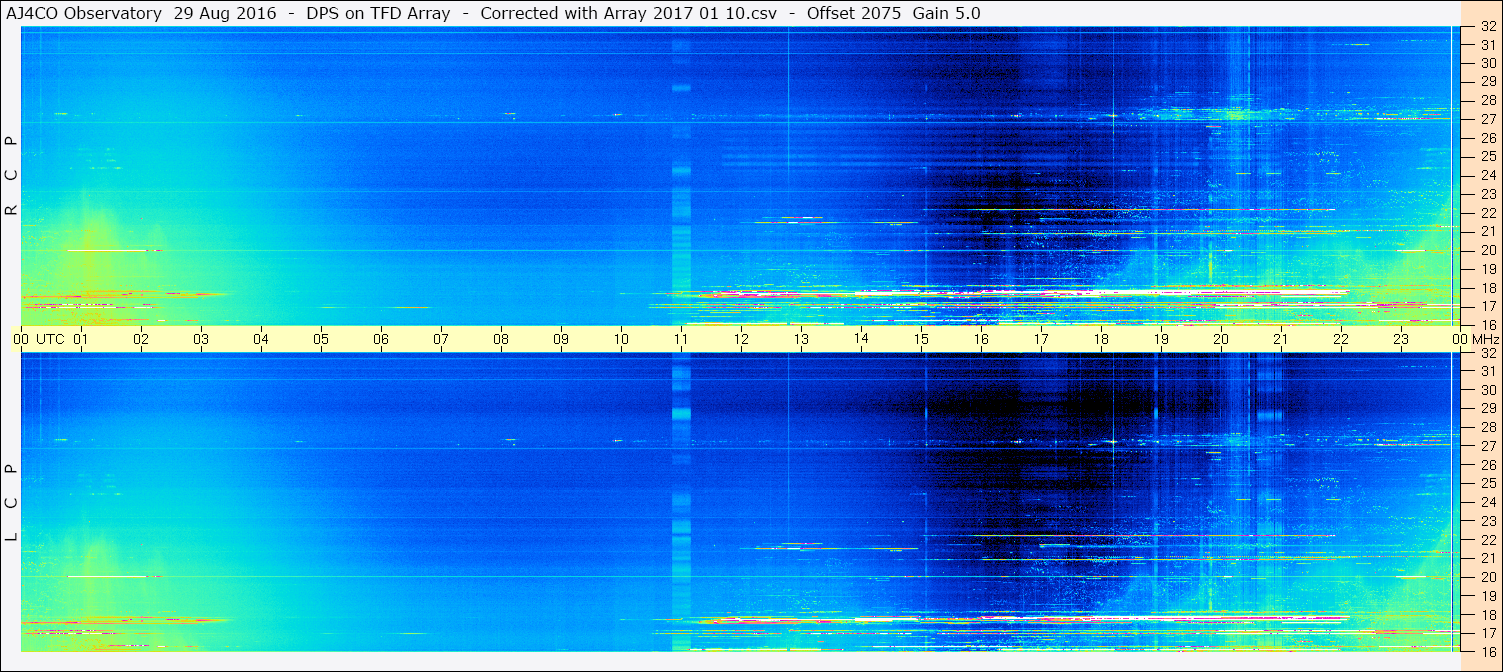
Task: Click the UTC label on time axis
Action: (50, 339)
